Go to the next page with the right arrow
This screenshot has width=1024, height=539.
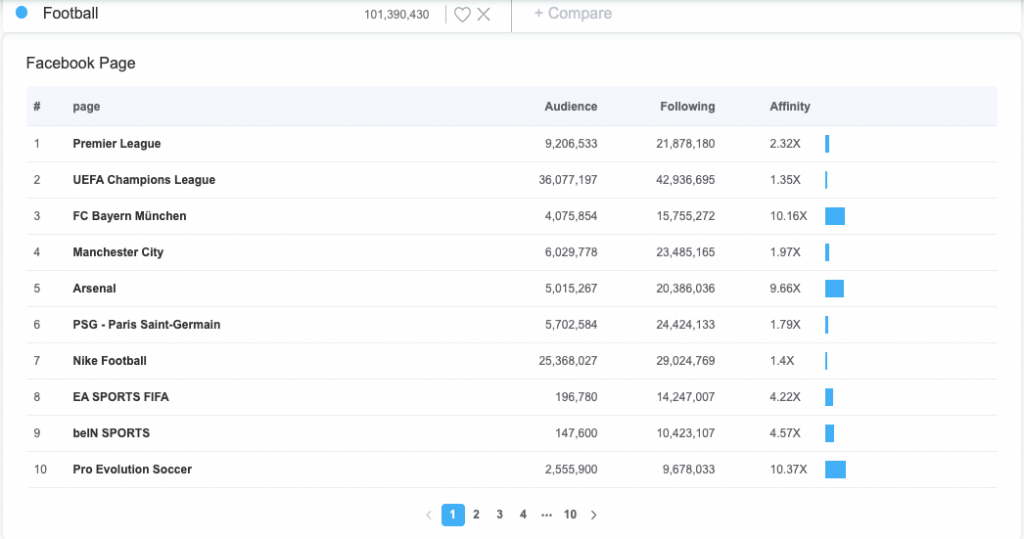[x=594, y=515]
